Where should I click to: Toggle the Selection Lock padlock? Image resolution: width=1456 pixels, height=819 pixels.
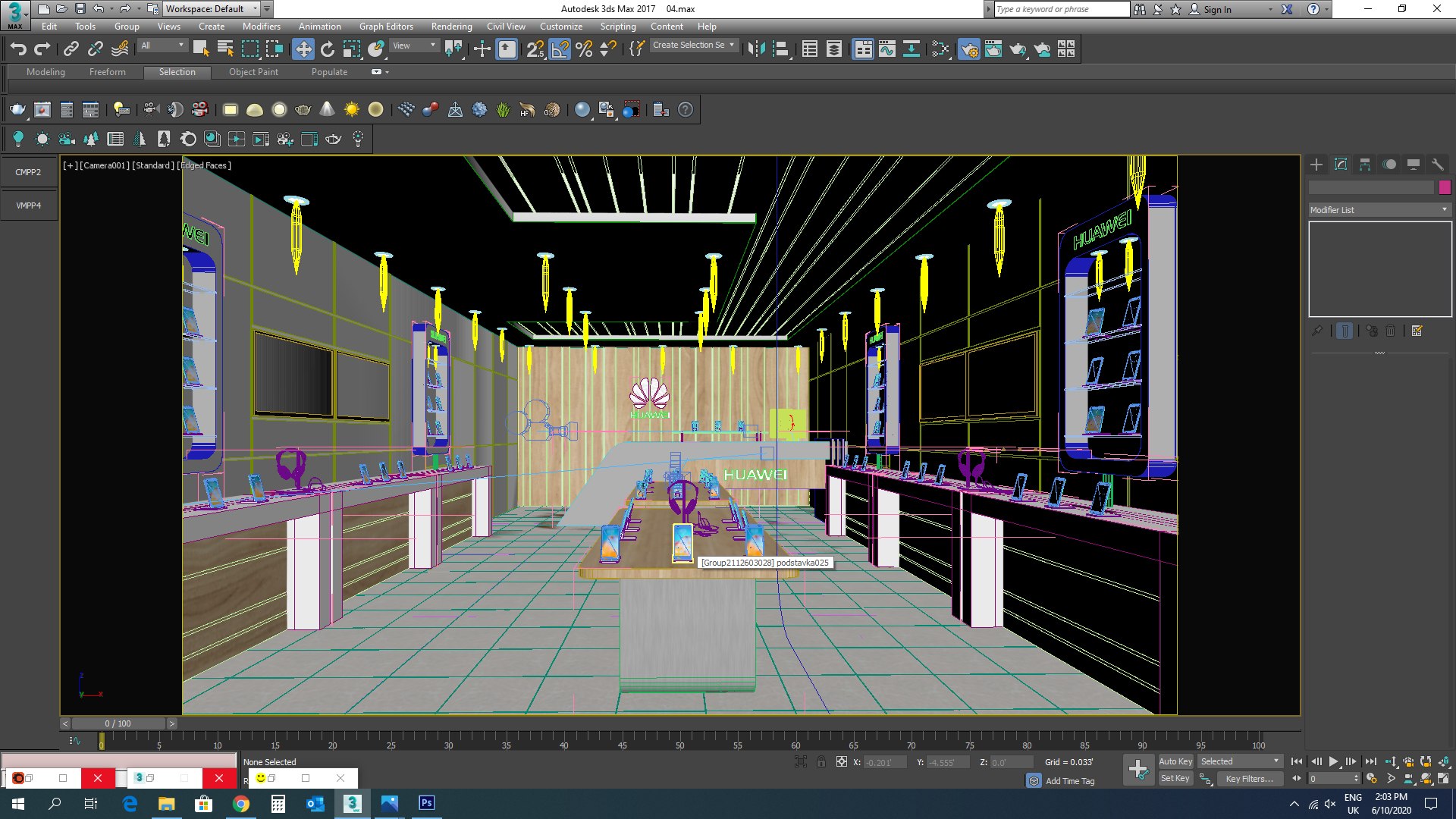pos(821,762)
